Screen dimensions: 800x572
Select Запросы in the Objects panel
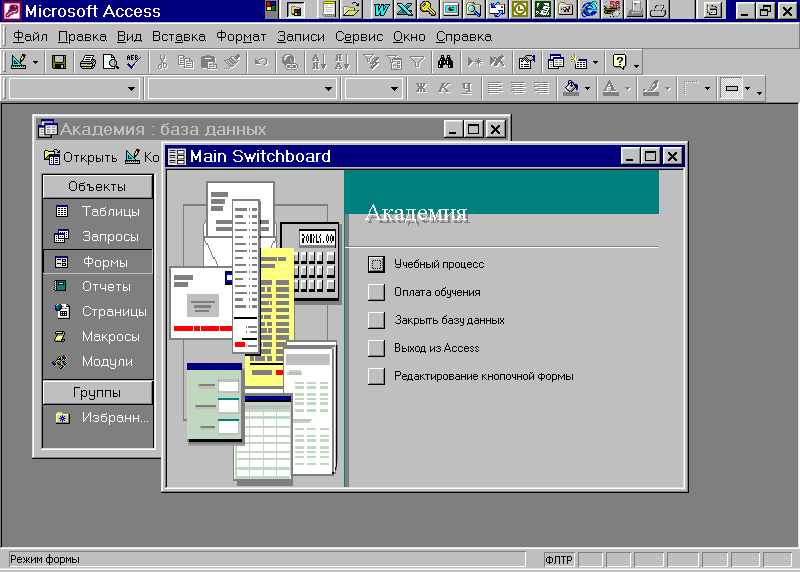[x=98, y=236]
